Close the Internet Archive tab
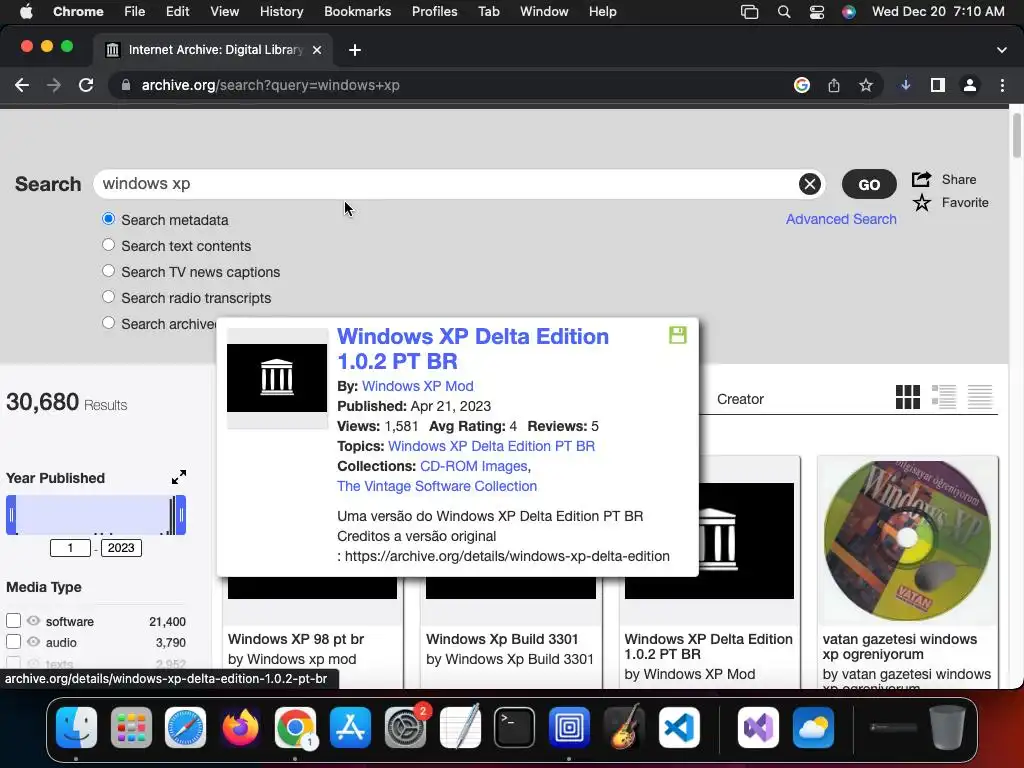This screenshot has height=768, width=1024. click(x=317, y=50)
